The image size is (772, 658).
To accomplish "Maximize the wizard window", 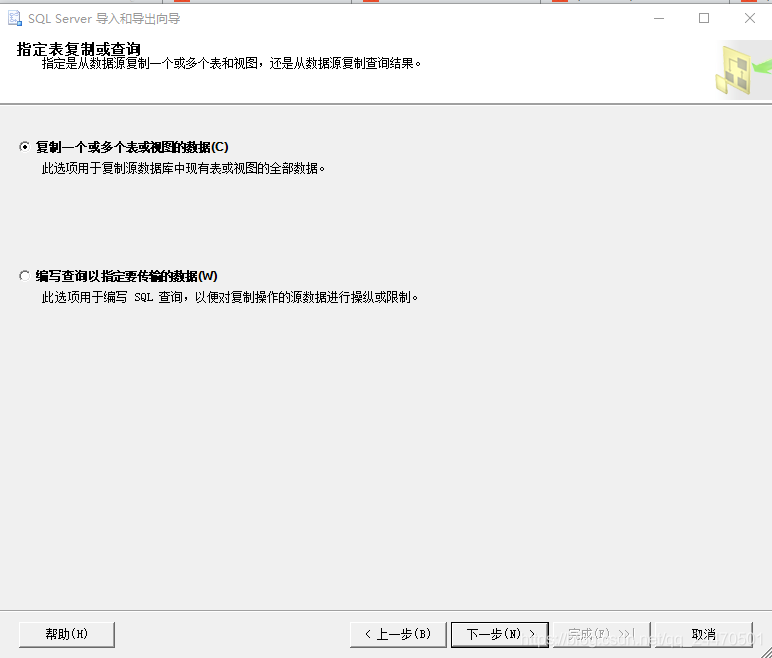I will pos(704,18).
